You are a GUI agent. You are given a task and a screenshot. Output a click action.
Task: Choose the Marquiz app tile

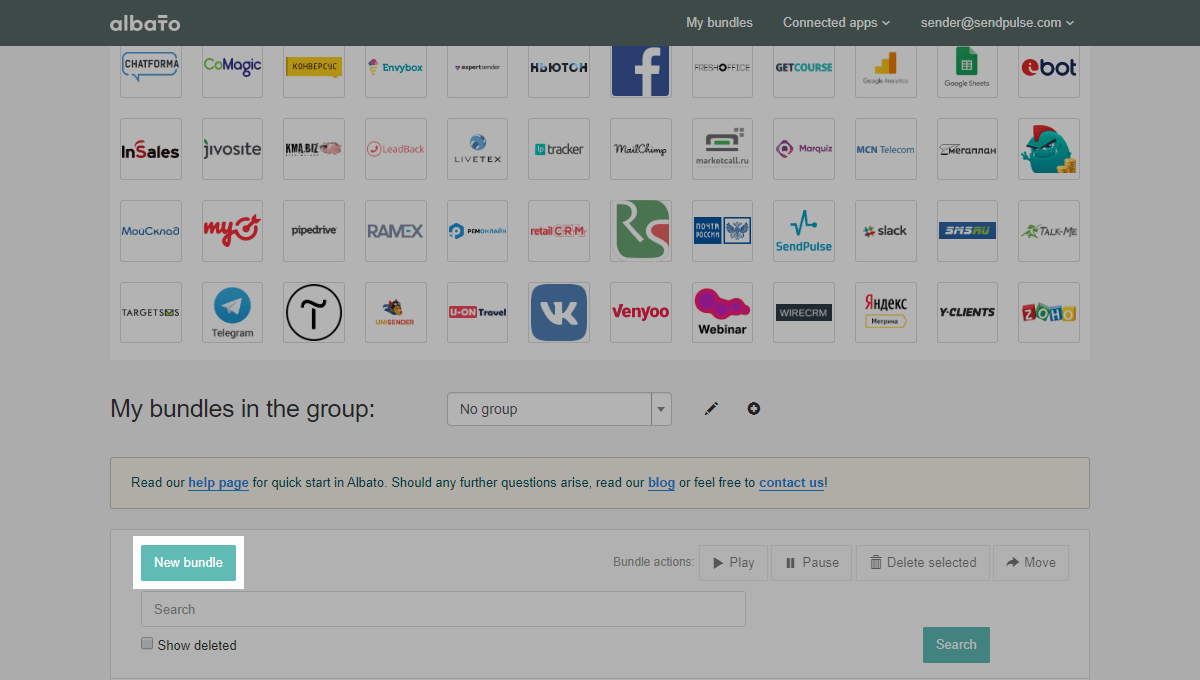point(804,149)
